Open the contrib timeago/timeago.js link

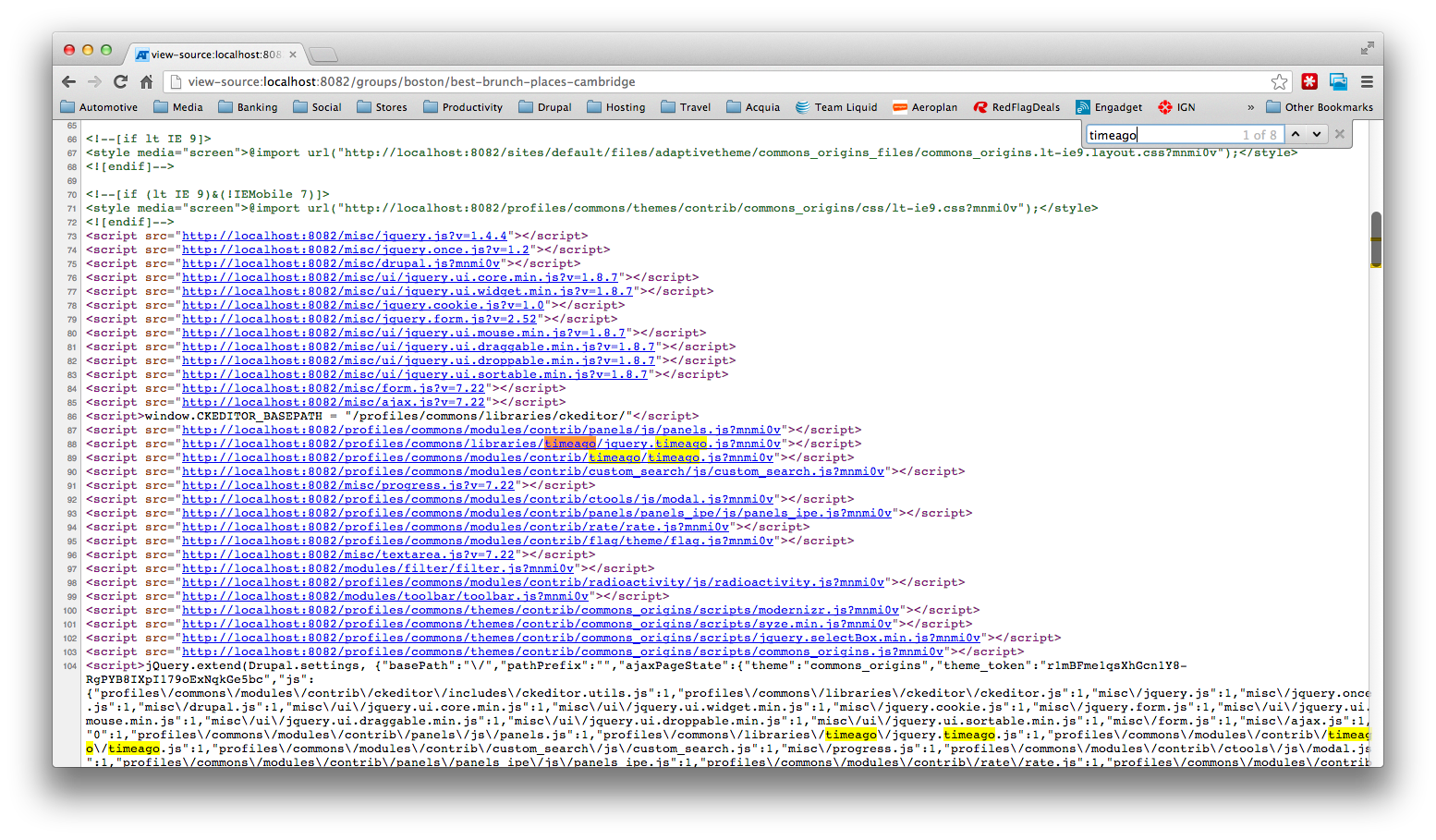click(x=478, y=457)
